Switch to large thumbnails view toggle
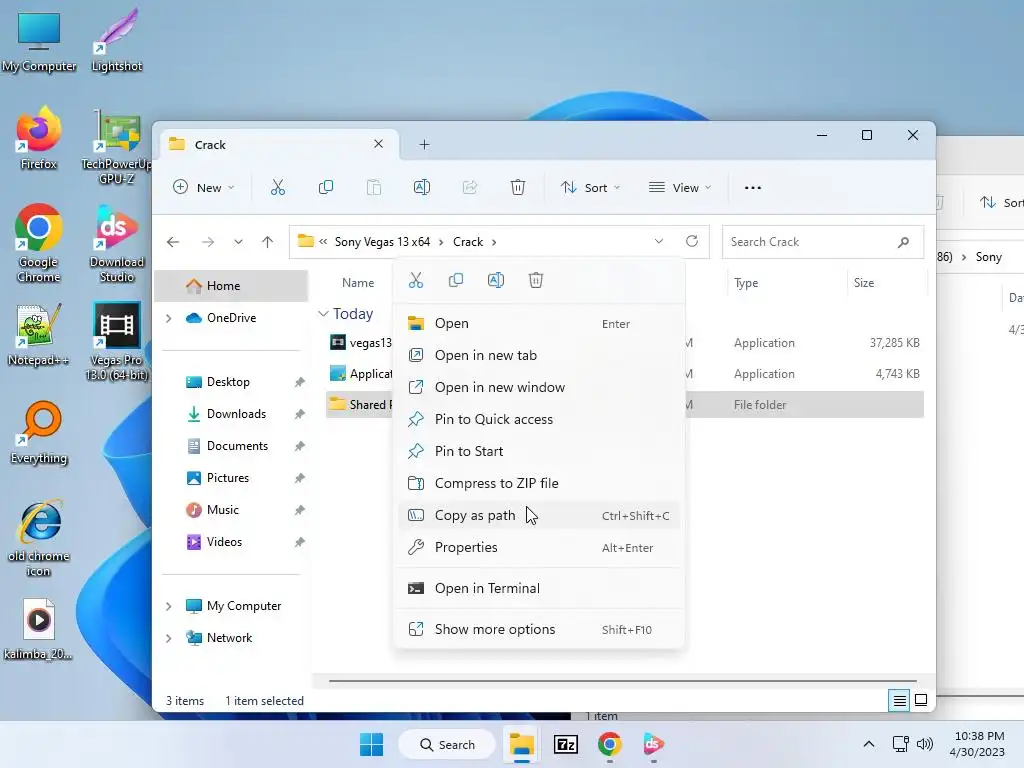The image size is (1024, 768). pyautogui.click(x=921, y=701)
